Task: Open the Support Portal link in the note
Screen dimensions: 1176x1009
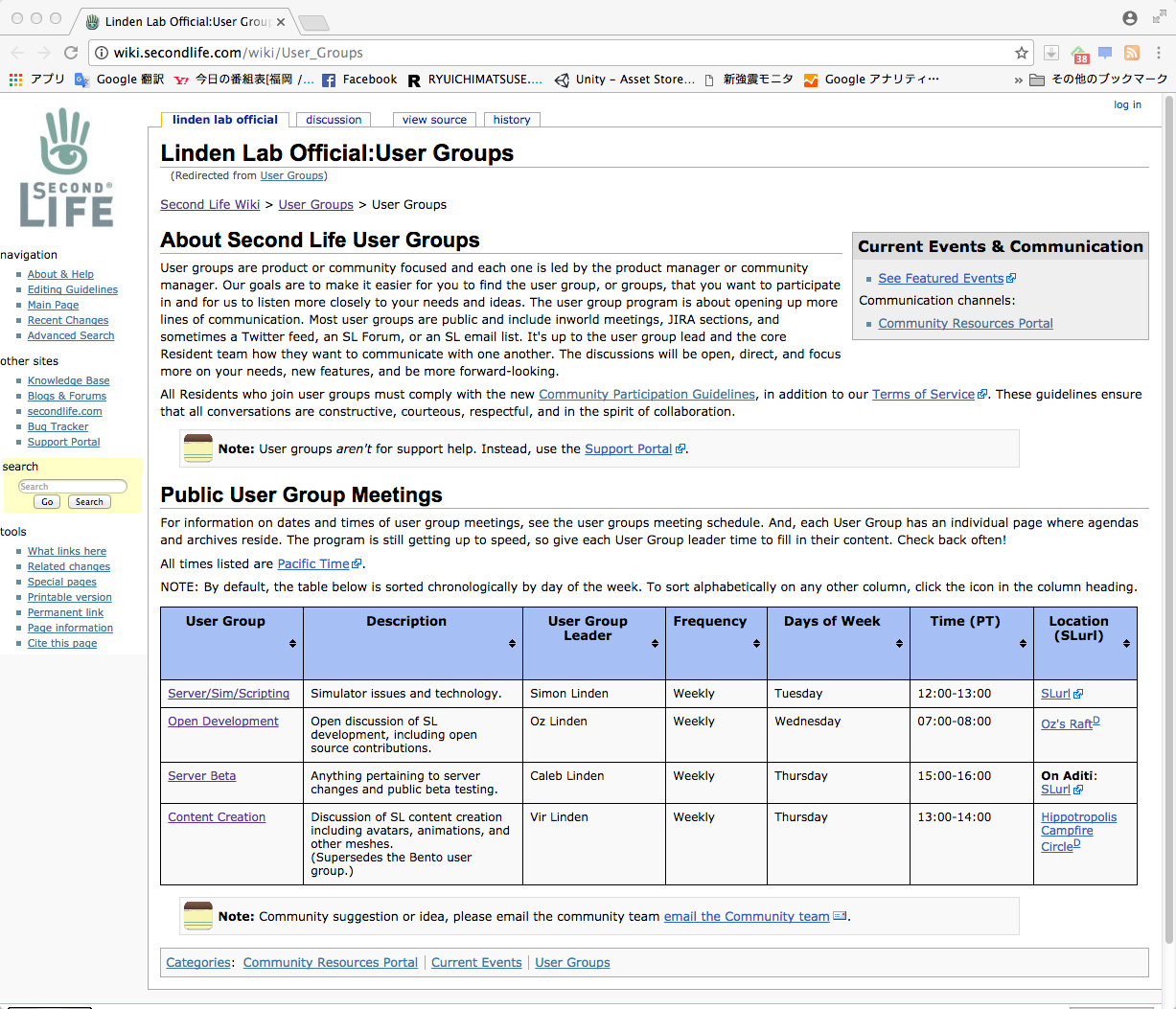Action: (x=628, y=448)
